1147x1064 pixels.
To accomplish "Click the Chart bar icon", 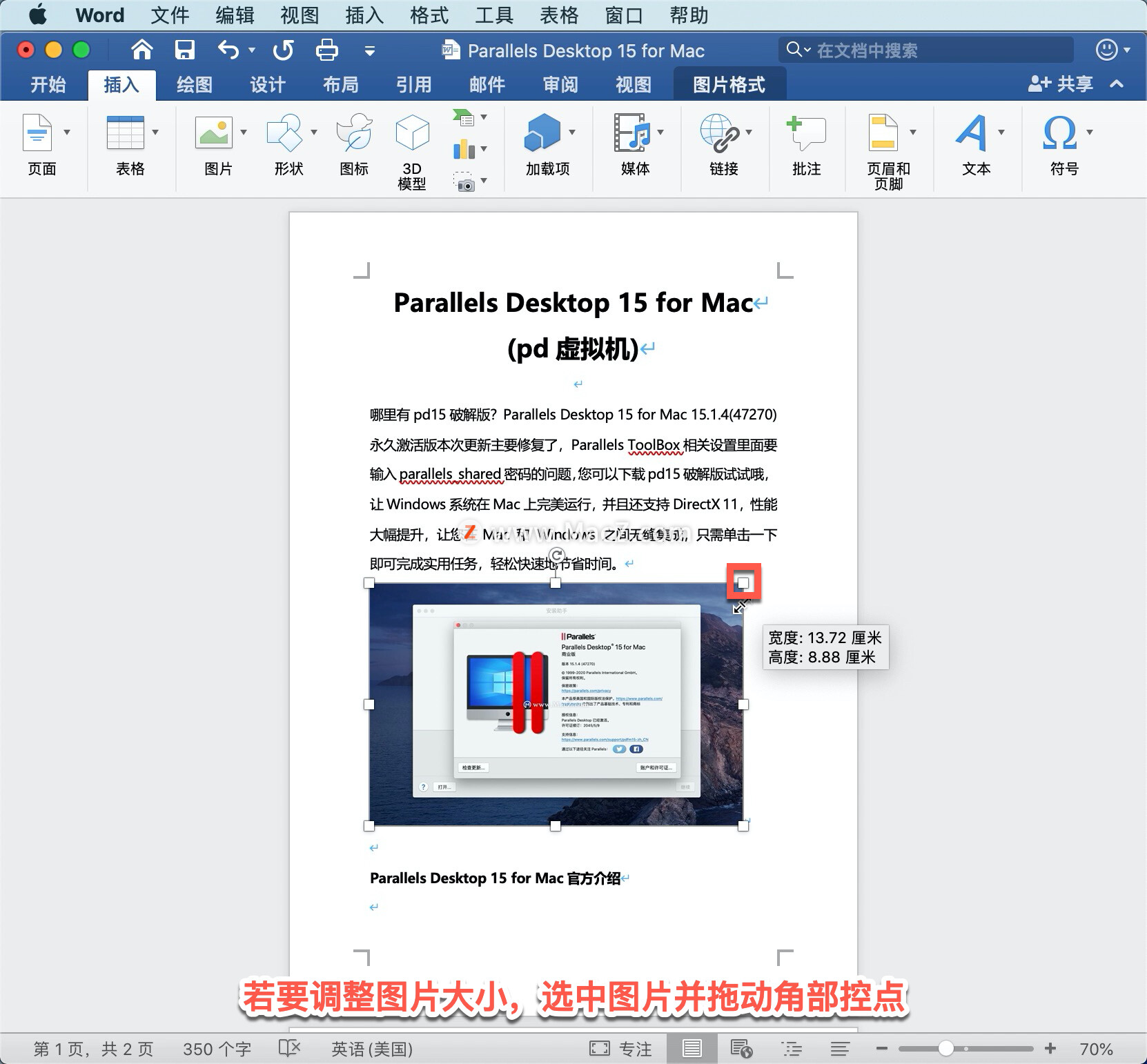I will [x=464, y=148].
